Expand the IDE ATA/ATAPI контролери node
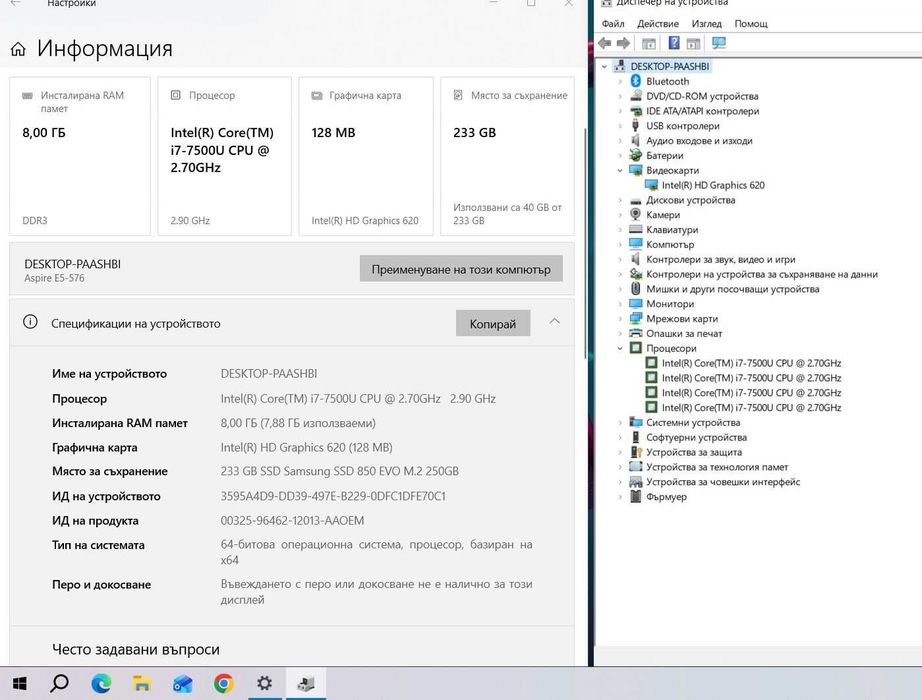 (619, 111)
